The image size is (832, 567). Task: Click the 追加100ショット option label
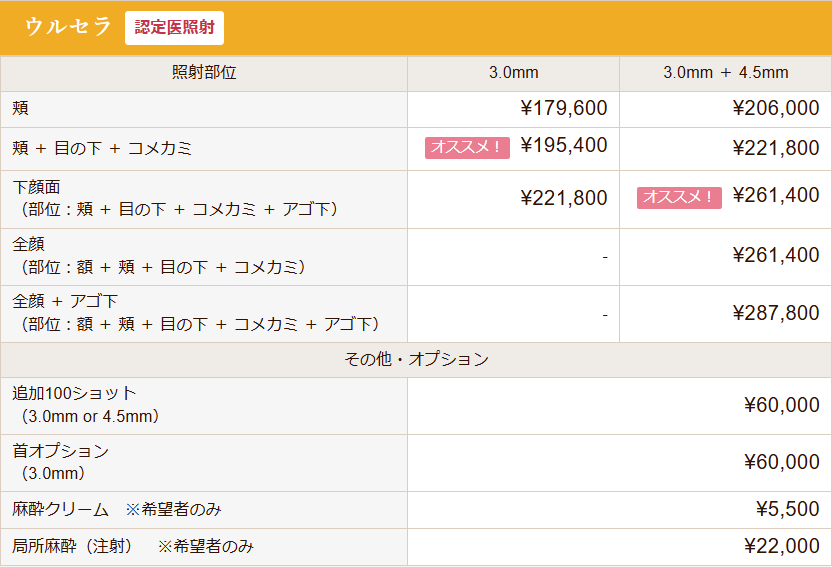point(74,393)
